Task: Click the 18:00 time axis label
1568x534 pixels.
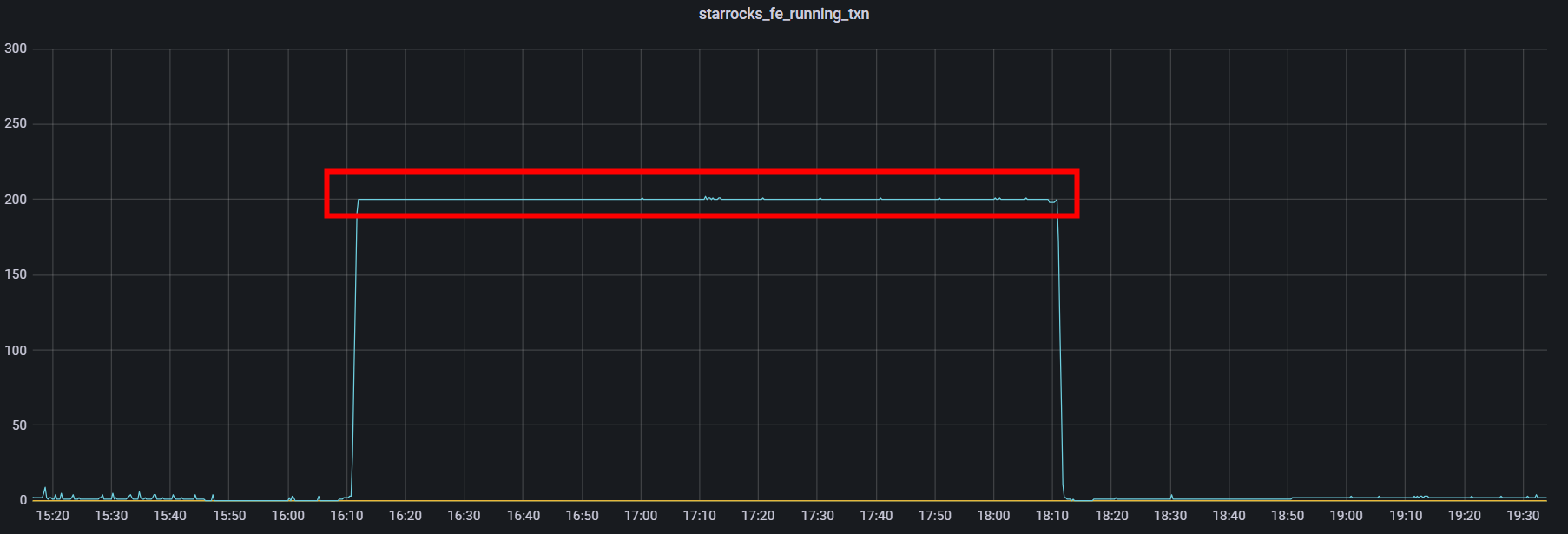Action: (x=993, y=516)
